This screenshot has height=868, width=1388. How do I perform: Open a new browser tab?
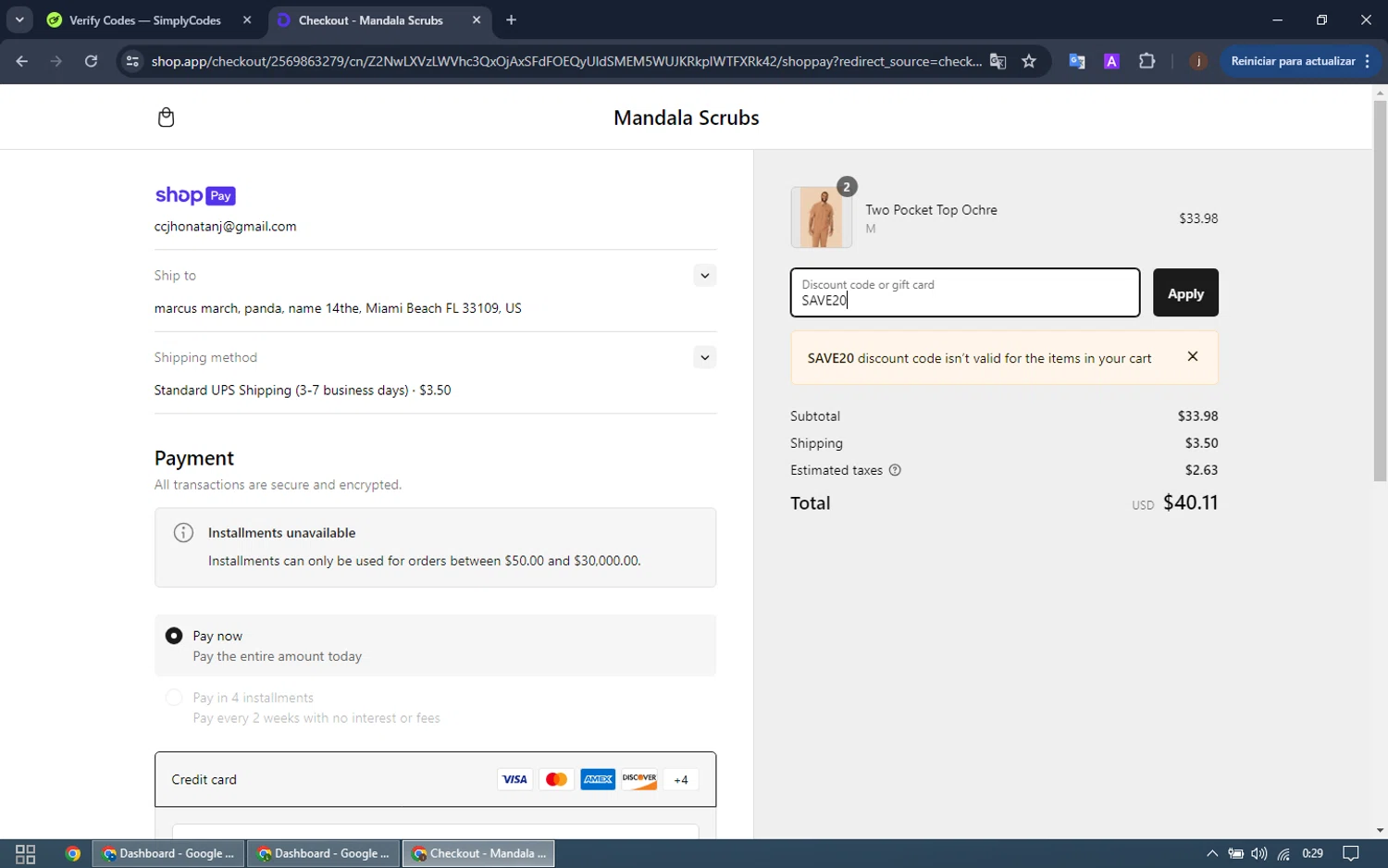pos(511,19)
